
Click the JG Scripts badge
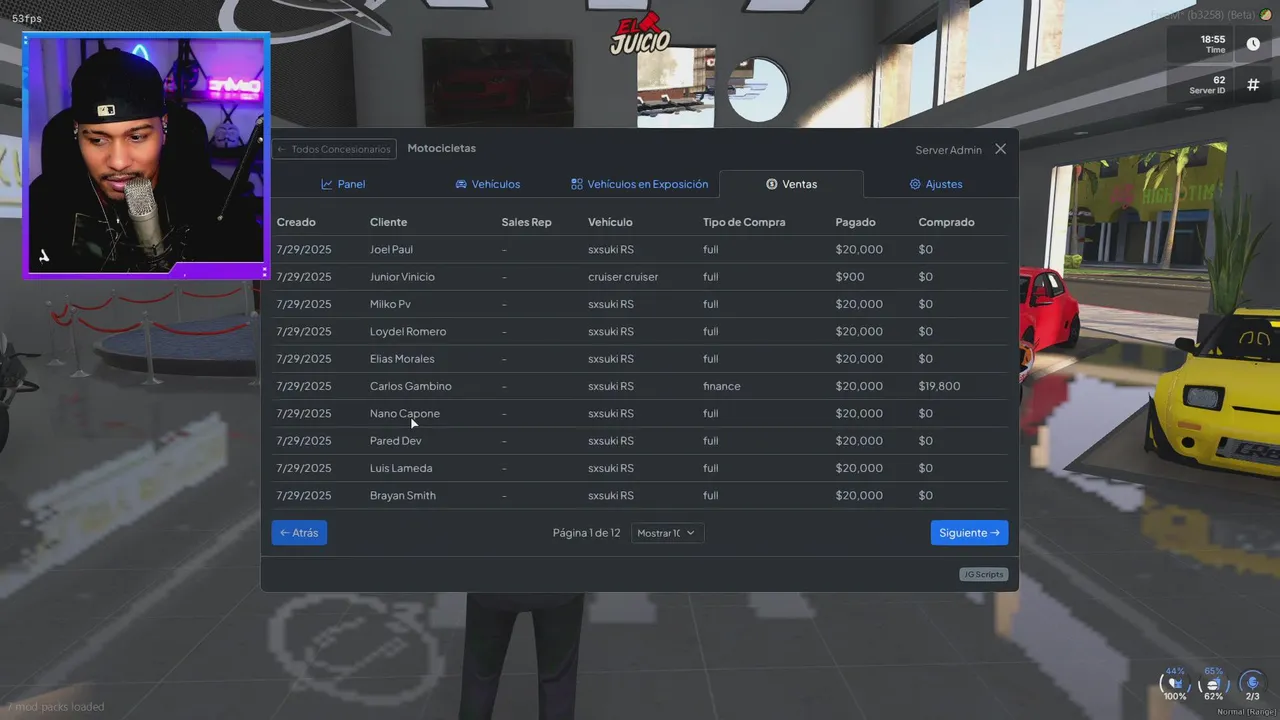click(x=983, y=574)
